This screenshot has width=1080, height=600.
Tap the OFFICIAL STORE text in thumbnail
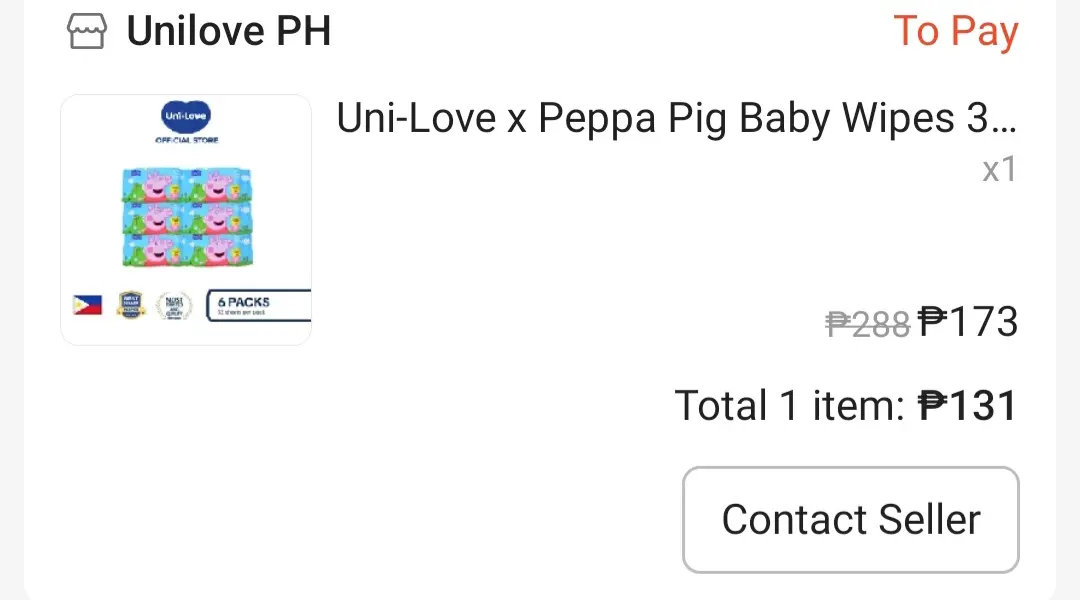tap(187, 140)
